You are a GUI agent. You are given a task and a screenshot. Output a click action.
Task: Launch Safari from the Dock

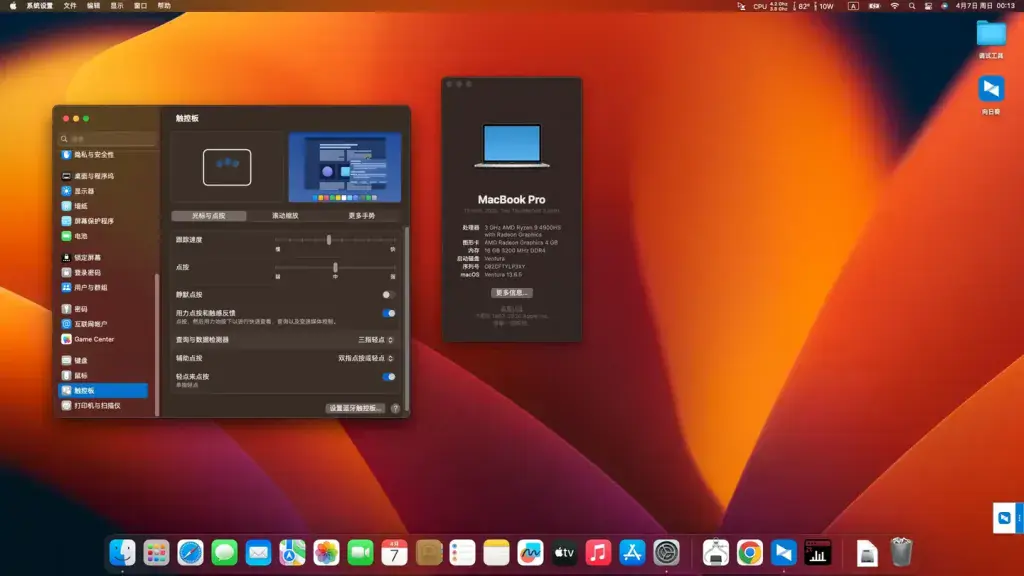tap(190, 553)
